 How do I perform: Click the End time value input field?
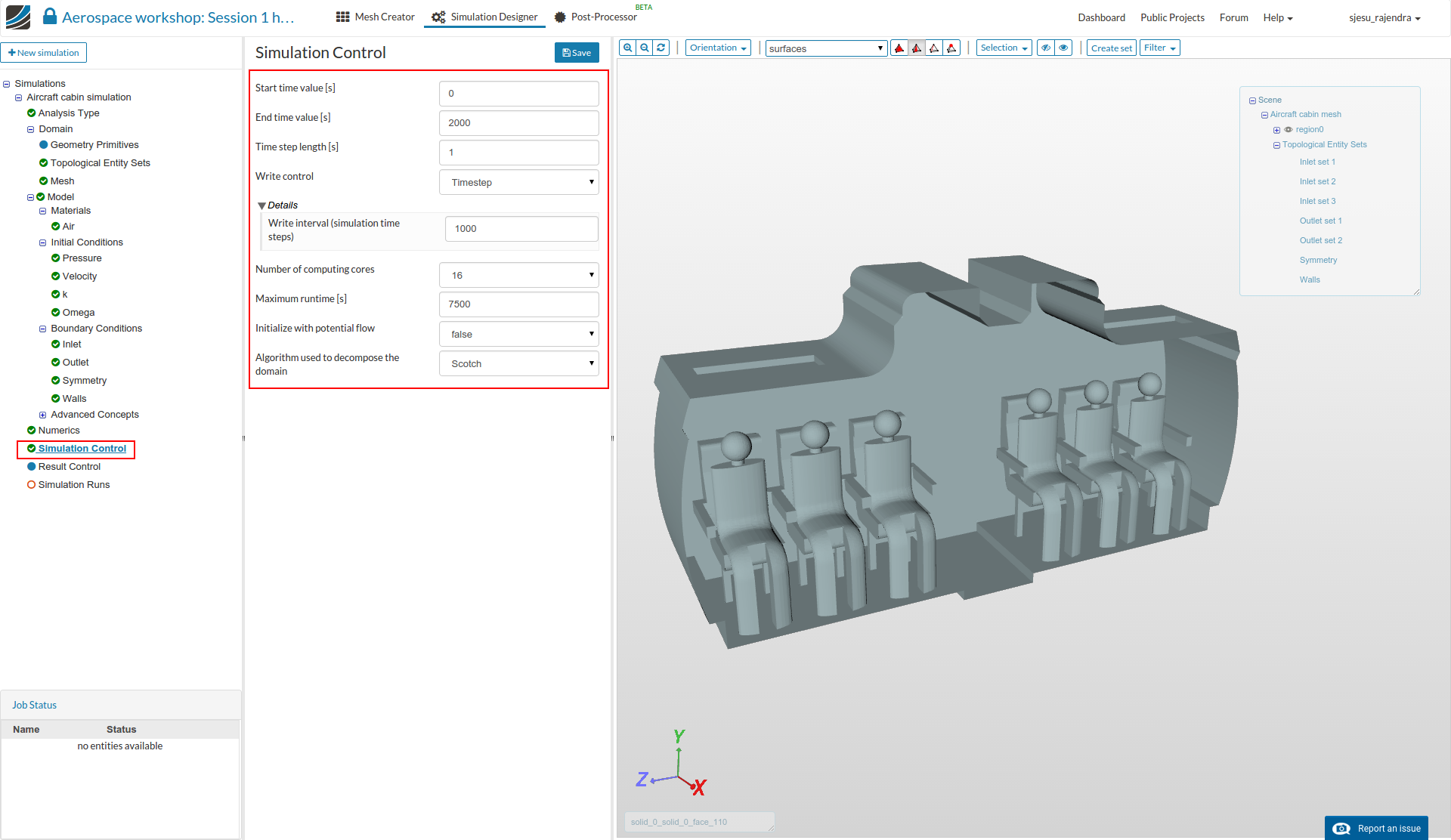(x=518, y=123)
